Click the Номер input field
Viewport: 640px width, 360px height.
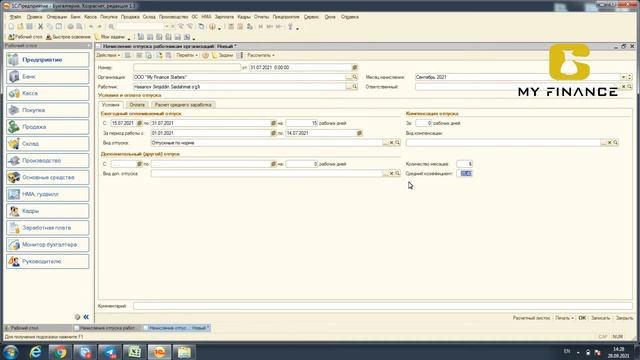pyautogui.click(x=187, y=67)
